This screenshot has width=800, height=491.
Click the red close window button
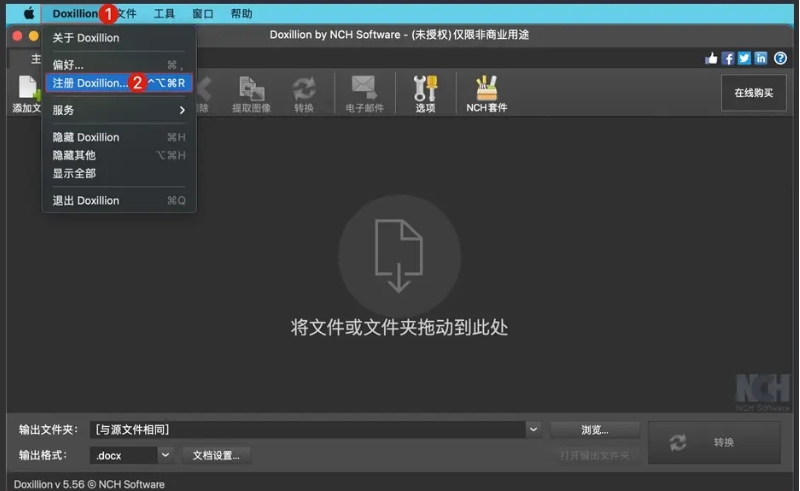click(17, 36)
